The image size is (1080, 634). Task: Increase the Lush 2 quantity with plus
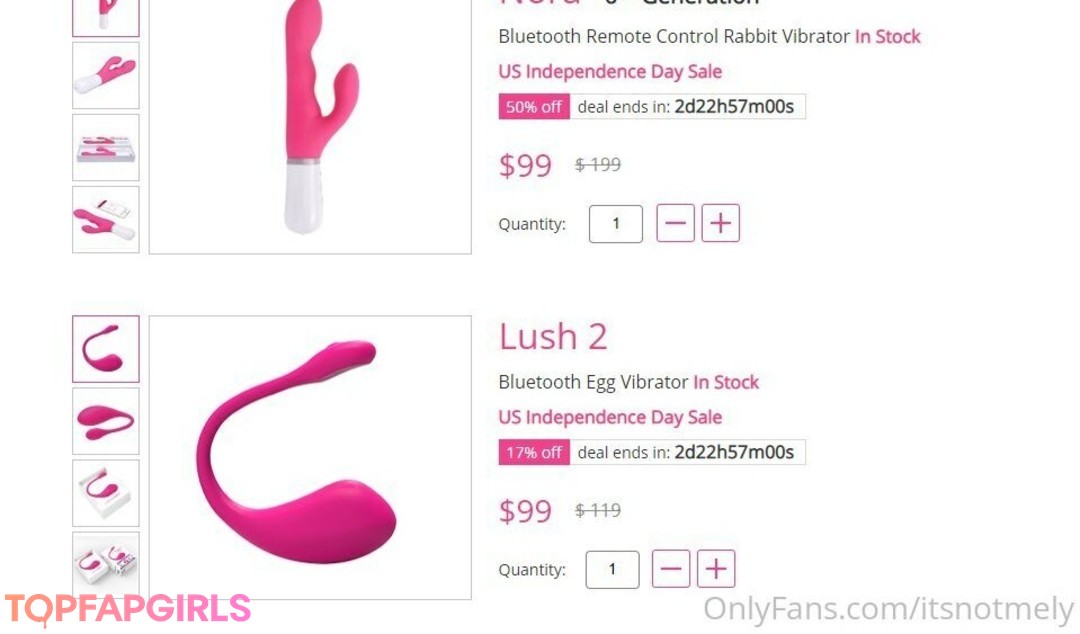(x=716, y=569)
